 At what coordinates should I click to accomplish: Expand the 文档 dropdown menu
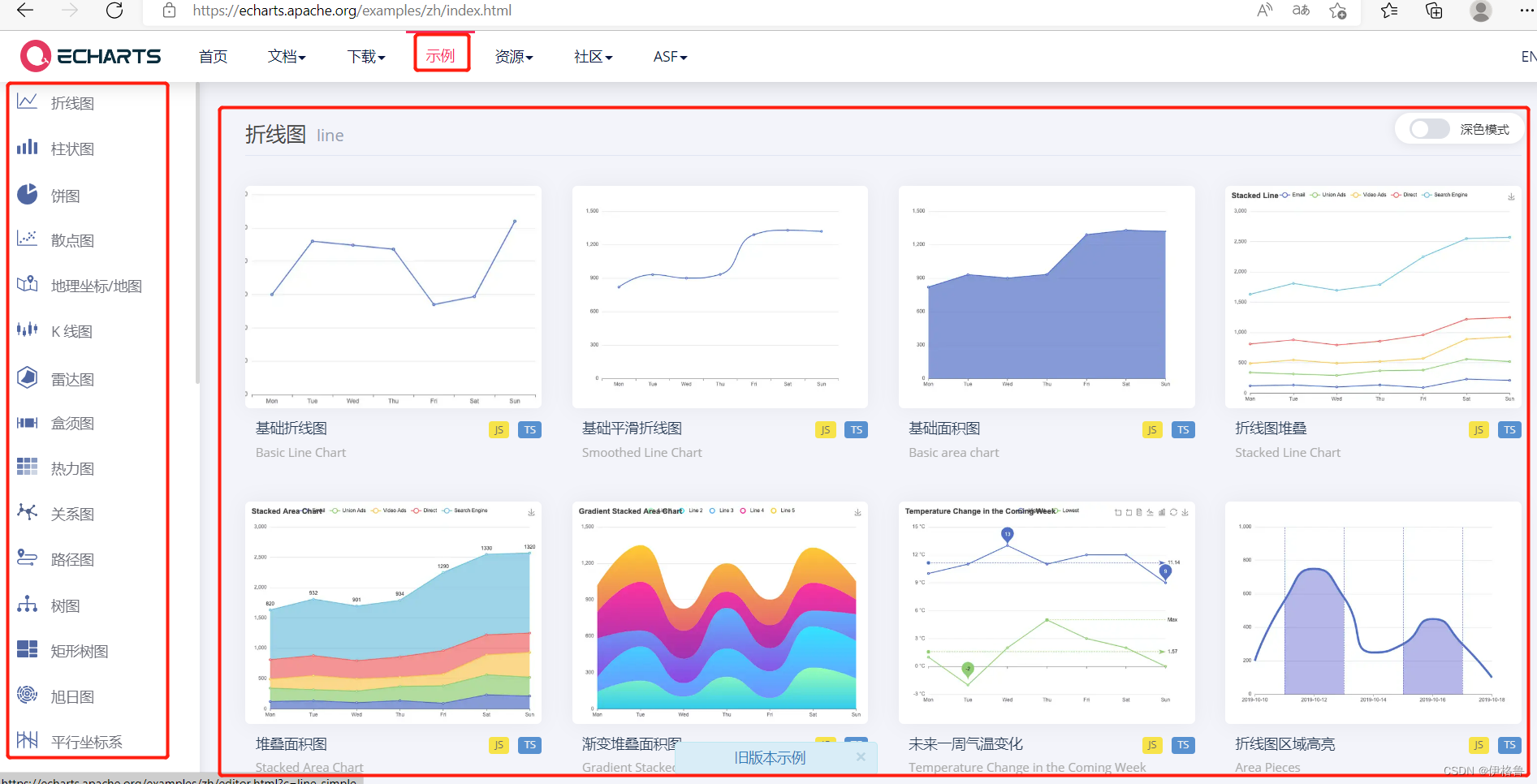coord(287,56)
